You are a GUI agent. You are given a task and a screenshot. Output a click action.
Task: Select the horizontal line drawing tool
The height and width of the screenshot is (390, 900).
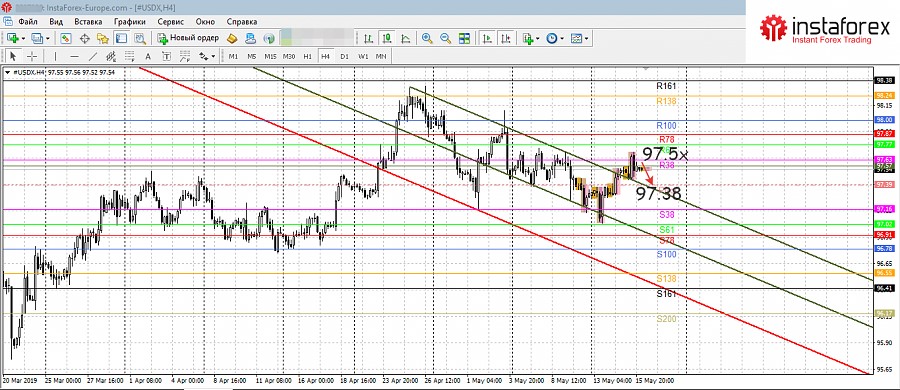pyautogui.click(x=74, y=56)
